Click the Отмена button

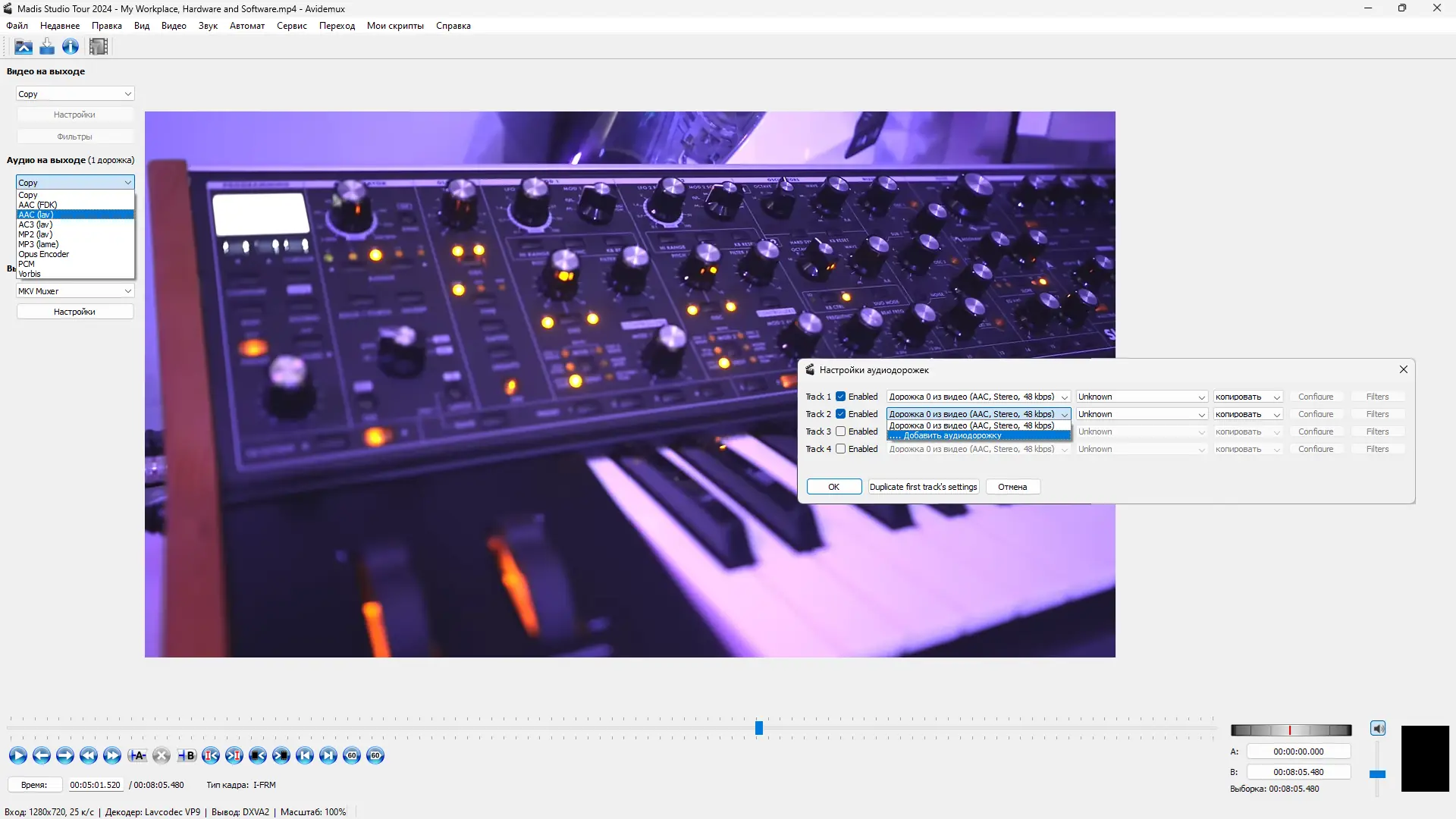(x=1012, y=487)
